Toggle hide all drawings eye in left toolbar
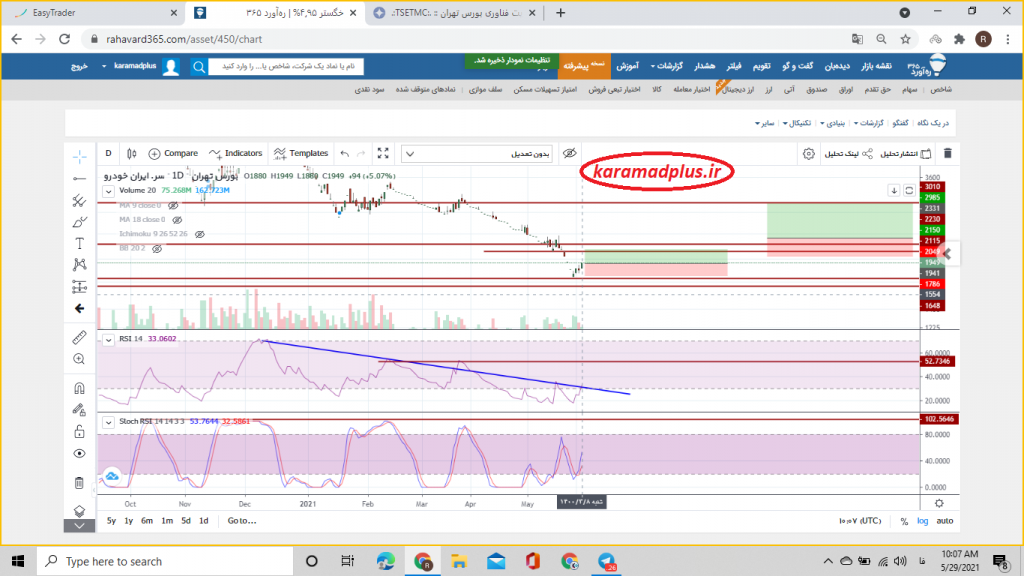The width and height of the screenshot is (1024, 576). (79, 454)
